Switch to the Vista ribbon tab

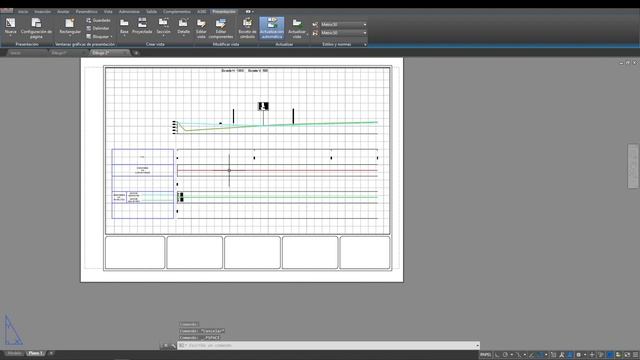click(x=108, y=11)
